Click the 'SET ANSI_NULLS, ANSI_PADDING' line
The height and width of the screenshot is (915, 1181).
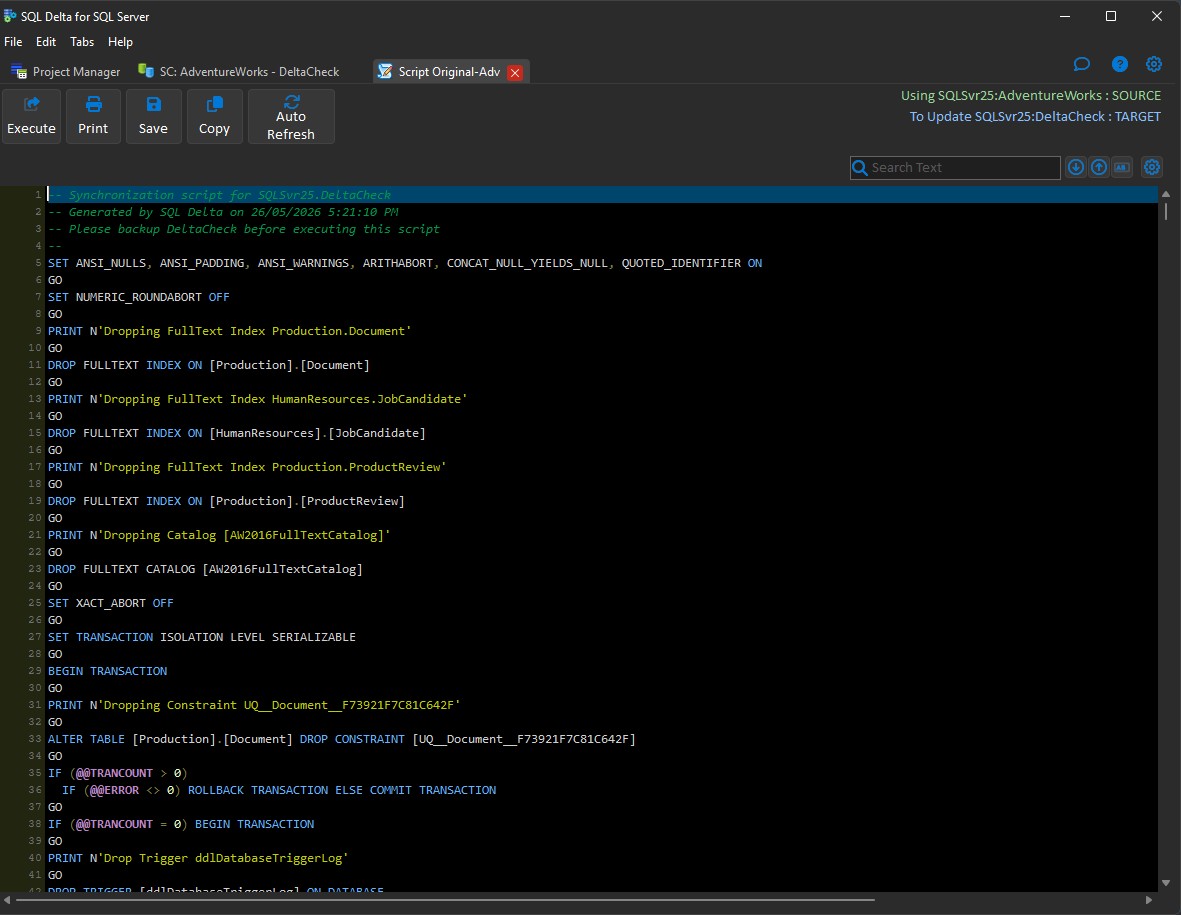[x=405, y=263]
